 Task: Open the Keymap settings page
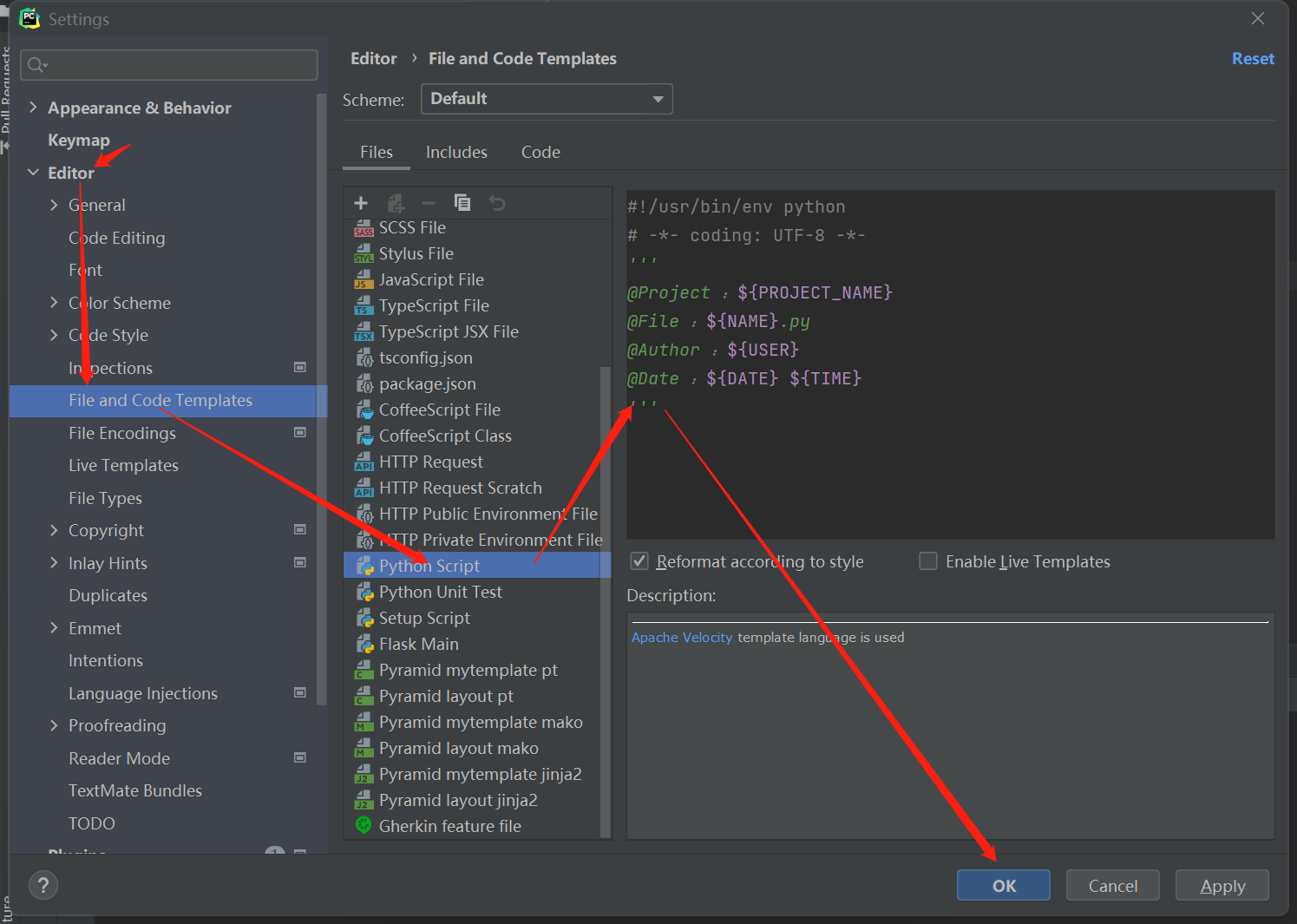tap(79, 140)
